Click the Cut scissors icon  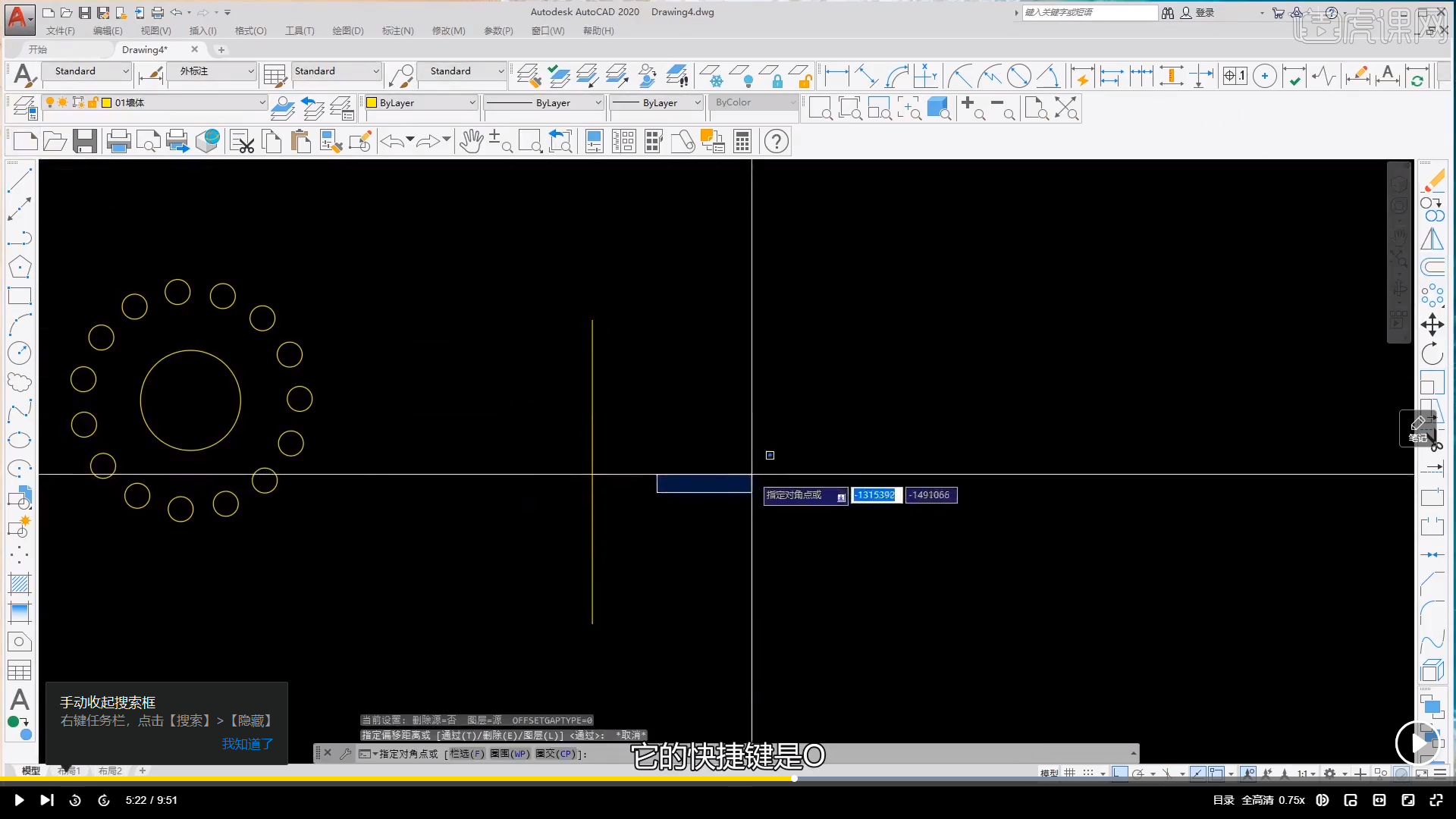pyautogui.click(x=243, y=141)
